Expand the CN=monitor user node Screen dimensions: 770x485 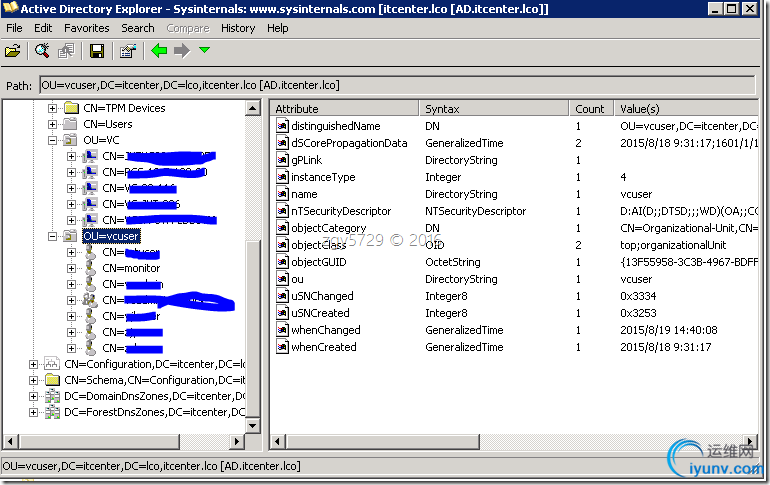pos(72,269)
